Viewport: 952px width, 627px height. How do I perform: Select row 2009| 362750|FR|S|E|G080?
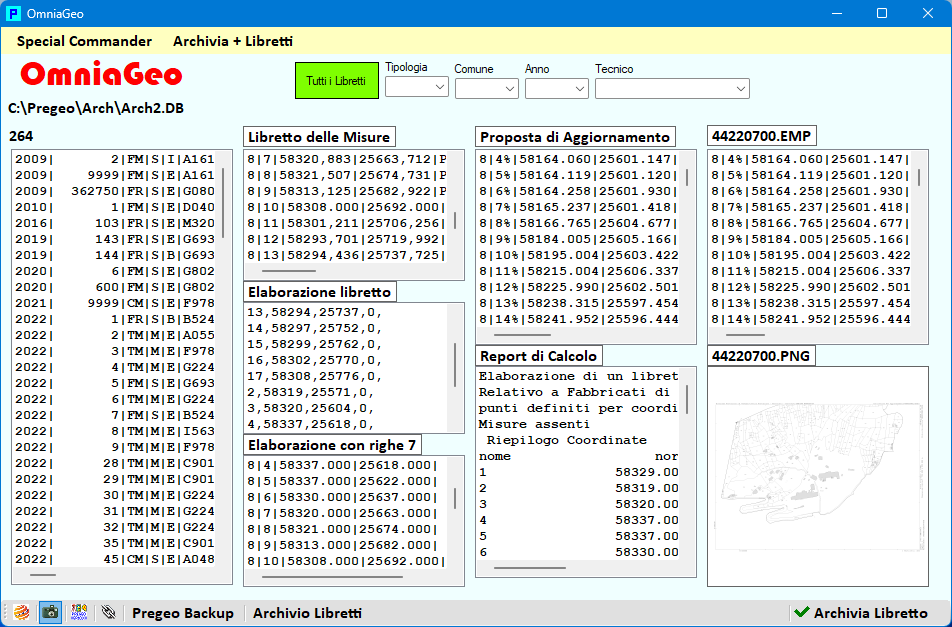(x=115, y=191)
